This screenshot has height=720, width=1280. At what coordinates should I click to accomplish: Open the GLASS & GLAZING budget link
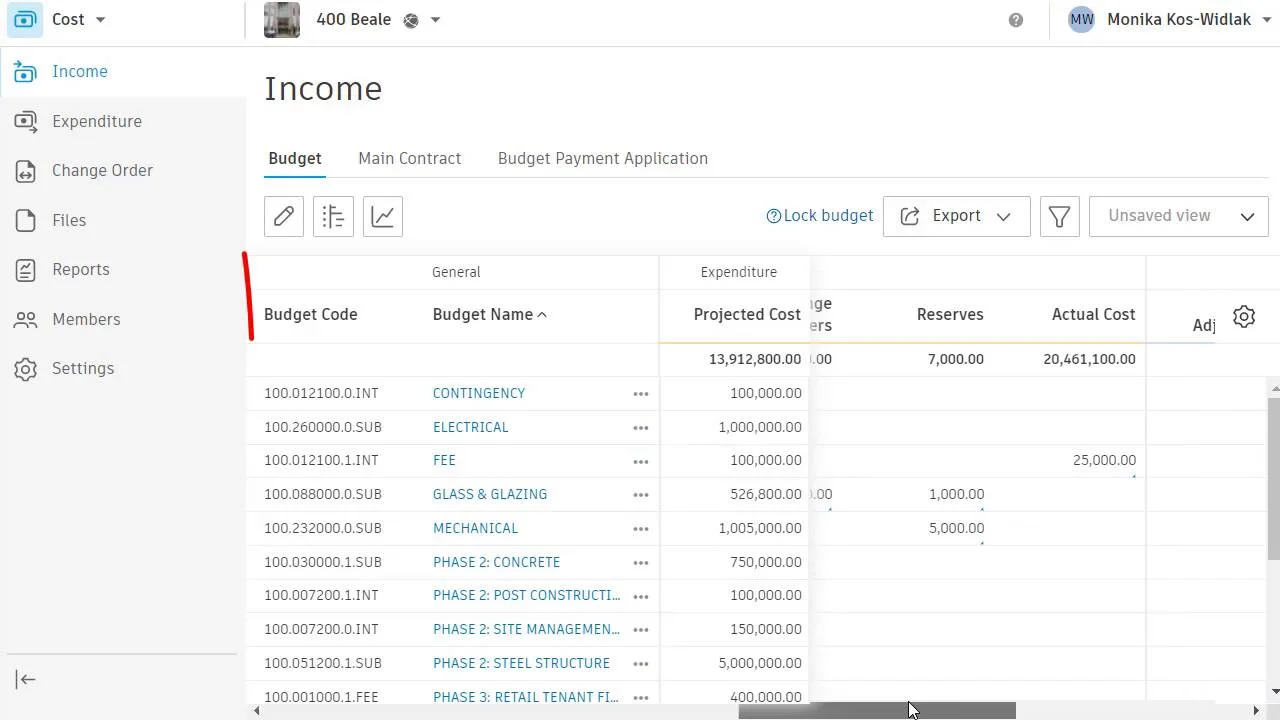tap(490, 494)
